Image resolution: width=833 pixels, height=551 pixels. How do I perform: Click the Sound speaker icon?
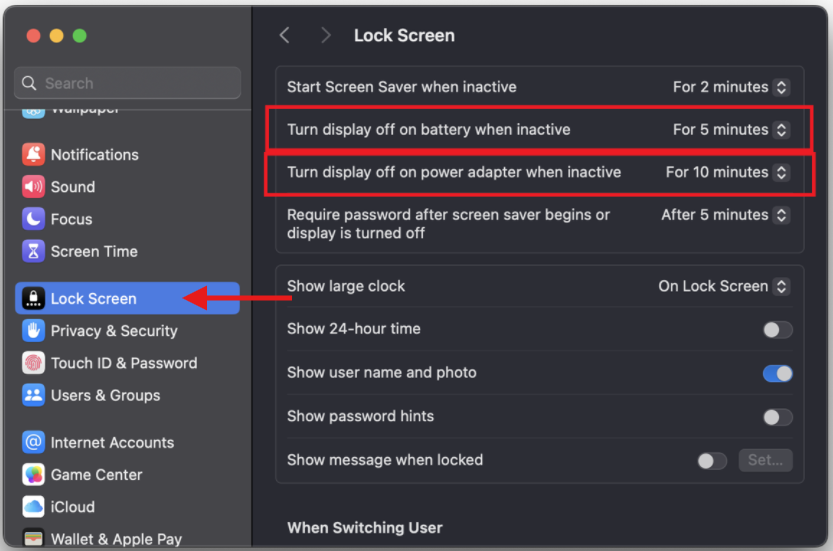(x=34, y=187)
